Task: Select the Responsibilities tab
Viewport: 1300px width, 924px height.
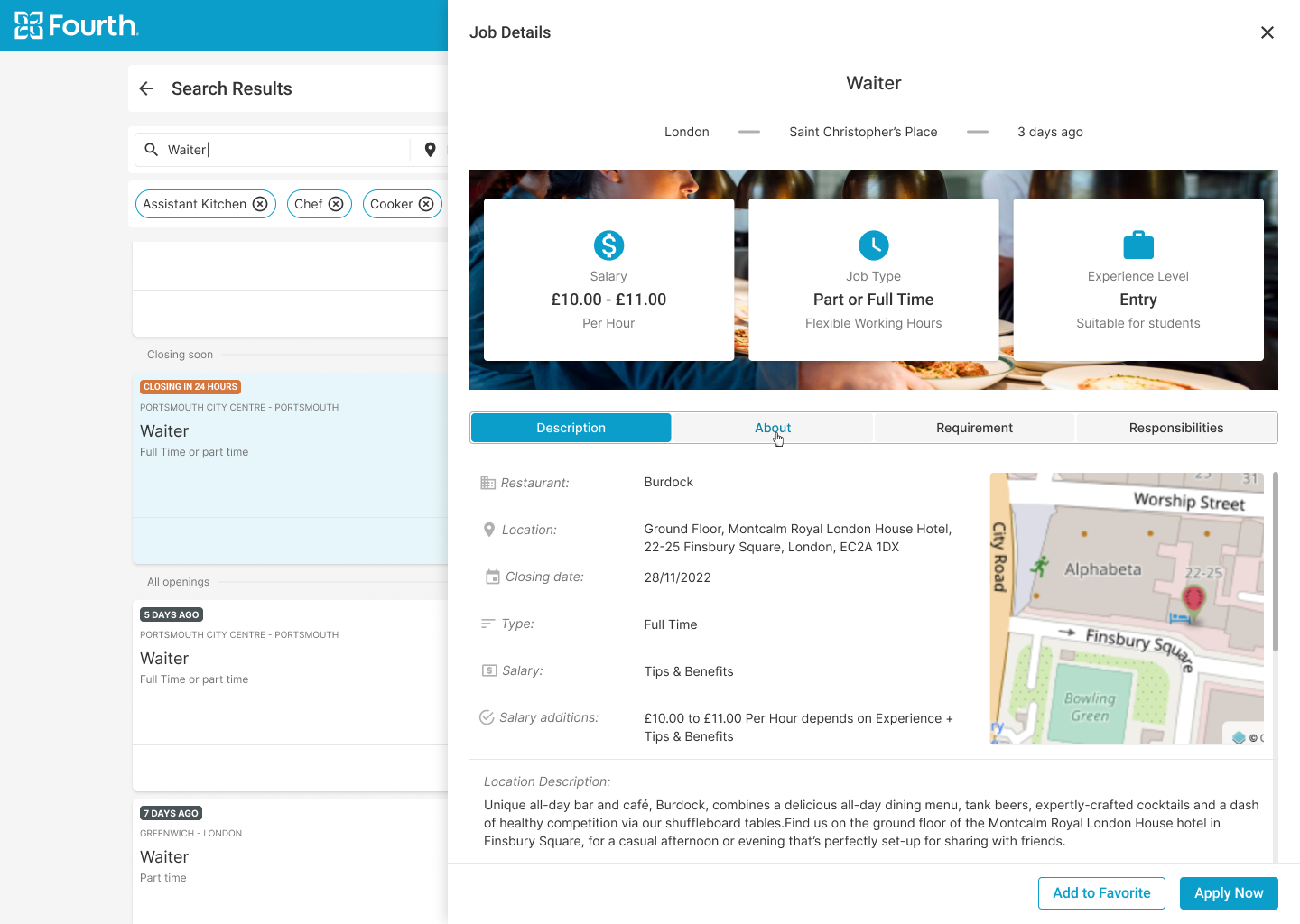Action: click(x=1175, y=428)
